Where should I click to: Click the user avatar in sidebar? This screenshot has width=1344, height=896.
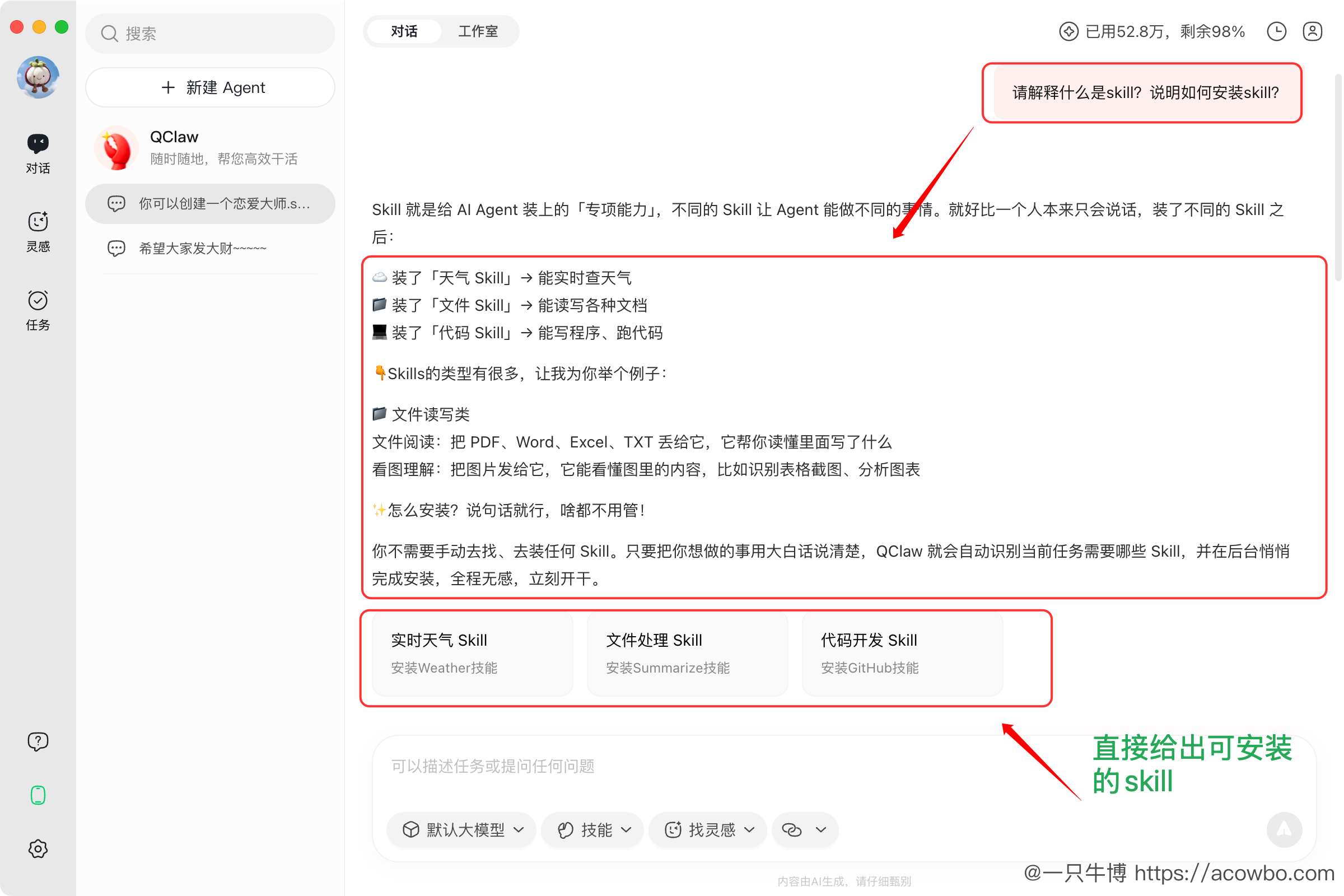coord(38,77)
